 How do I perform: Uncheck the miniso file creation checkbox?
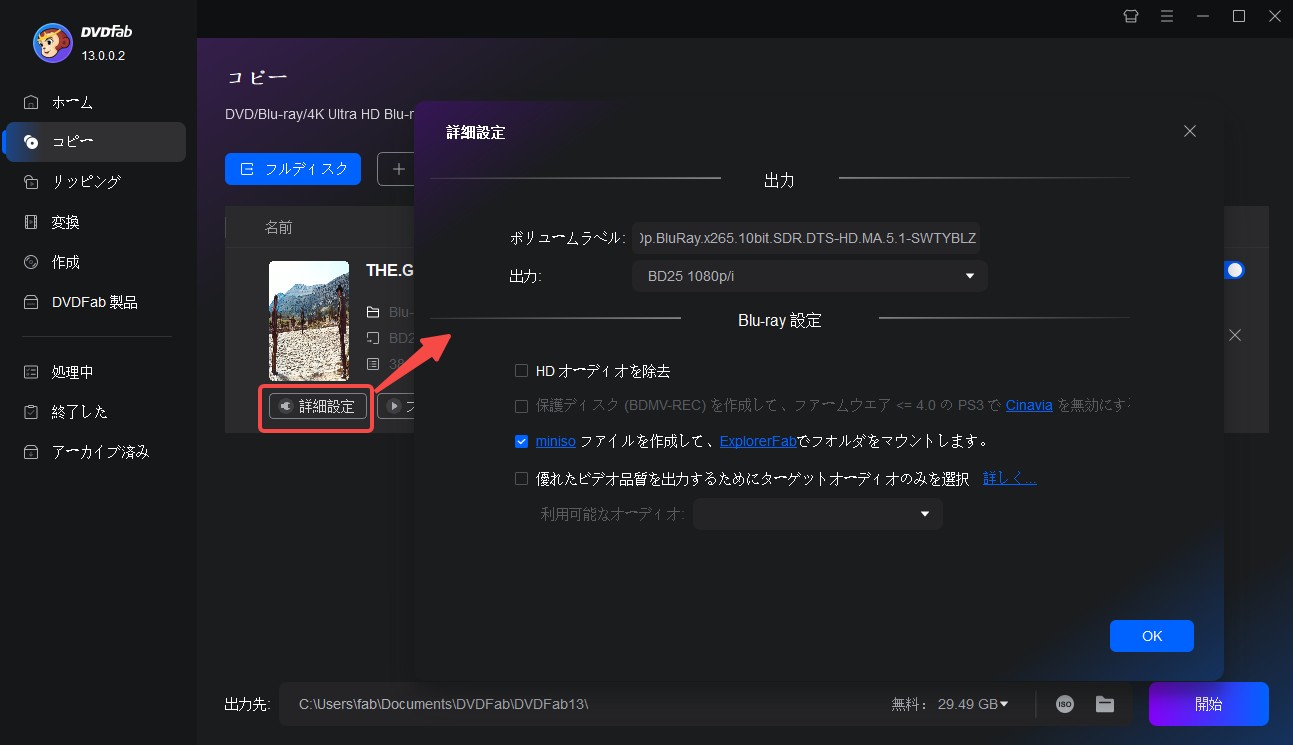521,441
